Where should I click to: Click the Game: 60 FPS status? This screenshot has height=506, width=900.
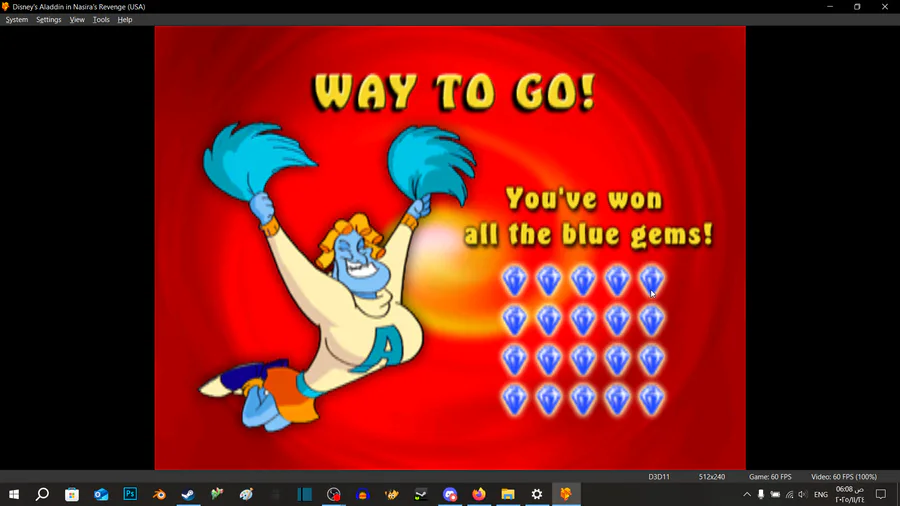[x=770, y=477]
